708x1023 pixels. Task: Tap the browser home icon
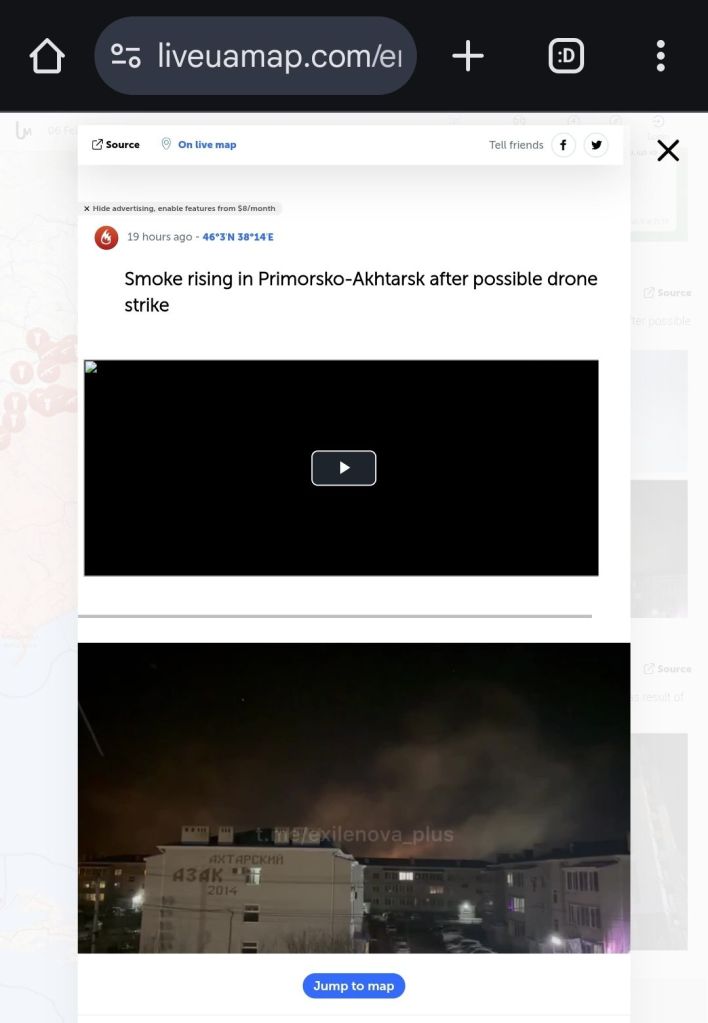[x=47, y=56]
